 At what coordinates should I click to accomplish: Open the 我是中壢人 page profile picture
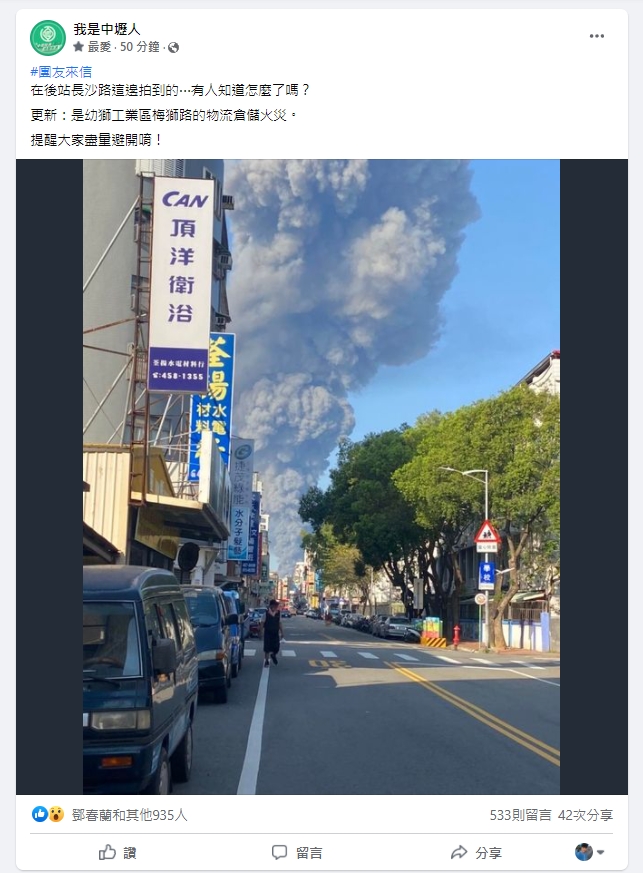pyautogui.click(x=48, y=38)
